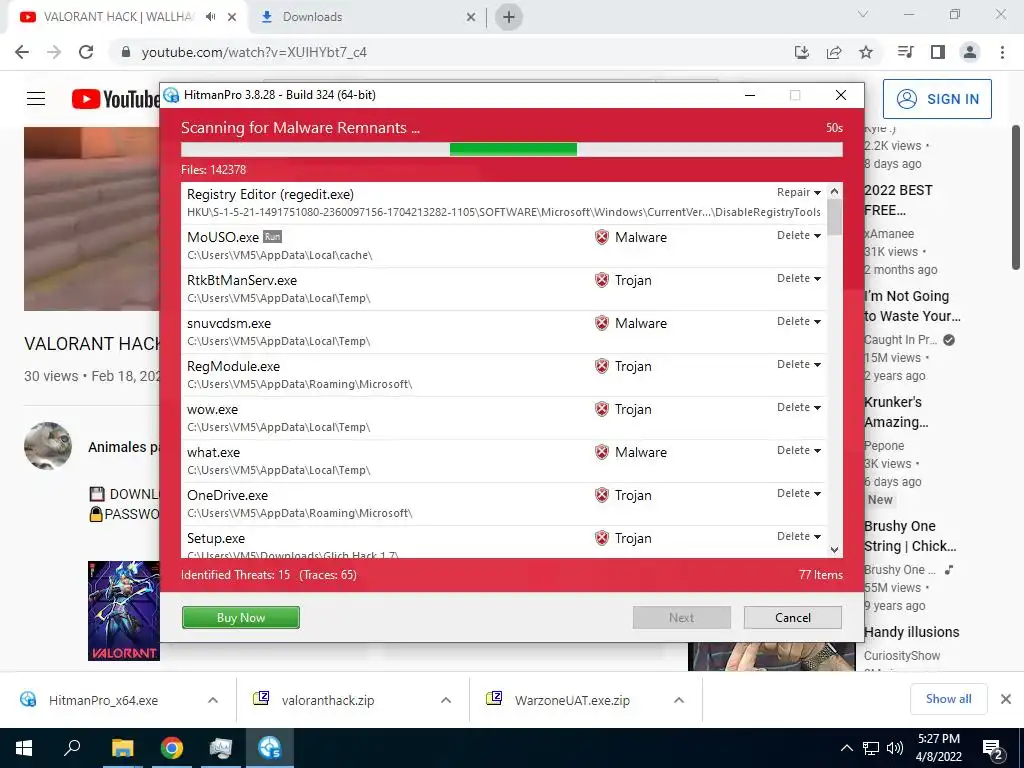
Task: Open the media control icon in Chrome toolbar
Action: (x=905, y=52)
